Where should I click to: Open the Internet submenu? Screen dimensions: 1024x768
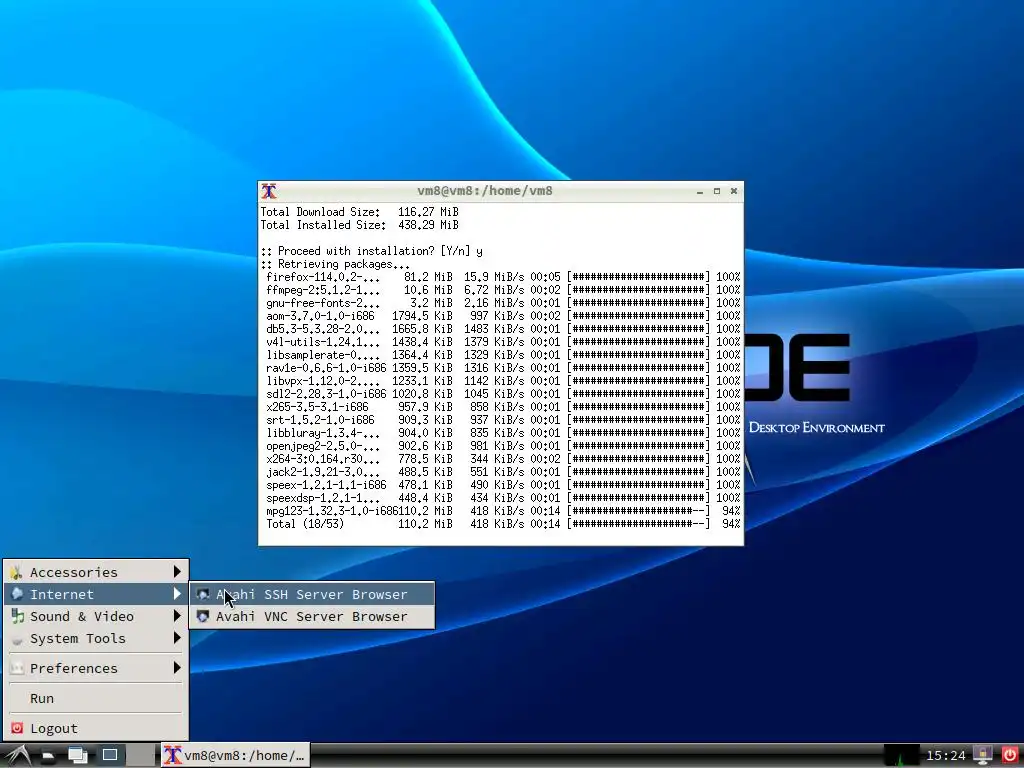(96, 594)
